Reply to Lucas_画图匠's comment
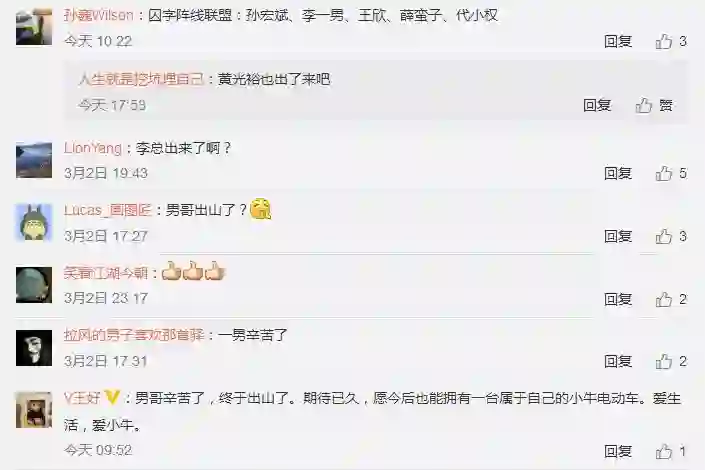 (x=618, y=236)
